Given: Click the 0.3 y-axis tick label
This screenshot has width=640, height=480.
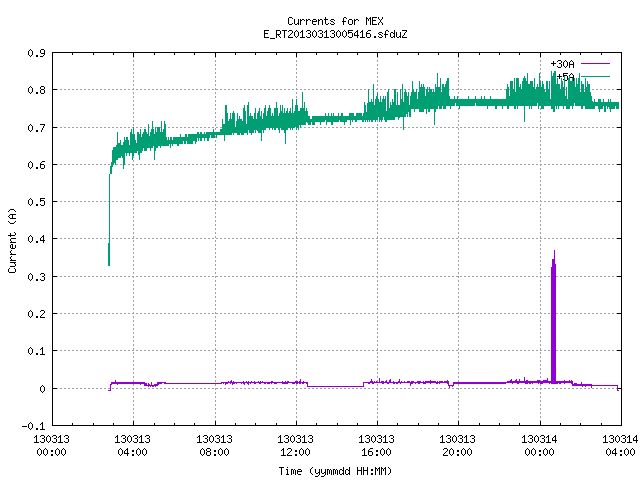Looking at the screenshot, I should point(36,277).
